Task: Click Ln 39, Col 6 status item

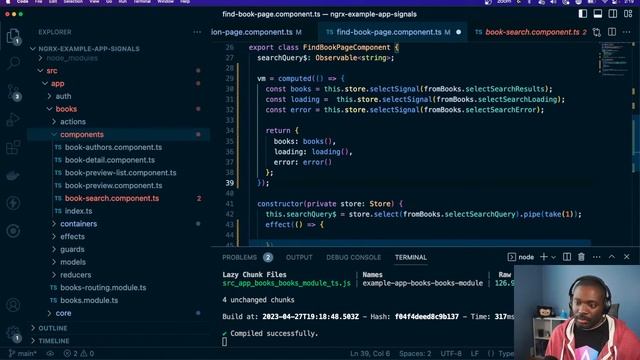Action: pos(370,353)
